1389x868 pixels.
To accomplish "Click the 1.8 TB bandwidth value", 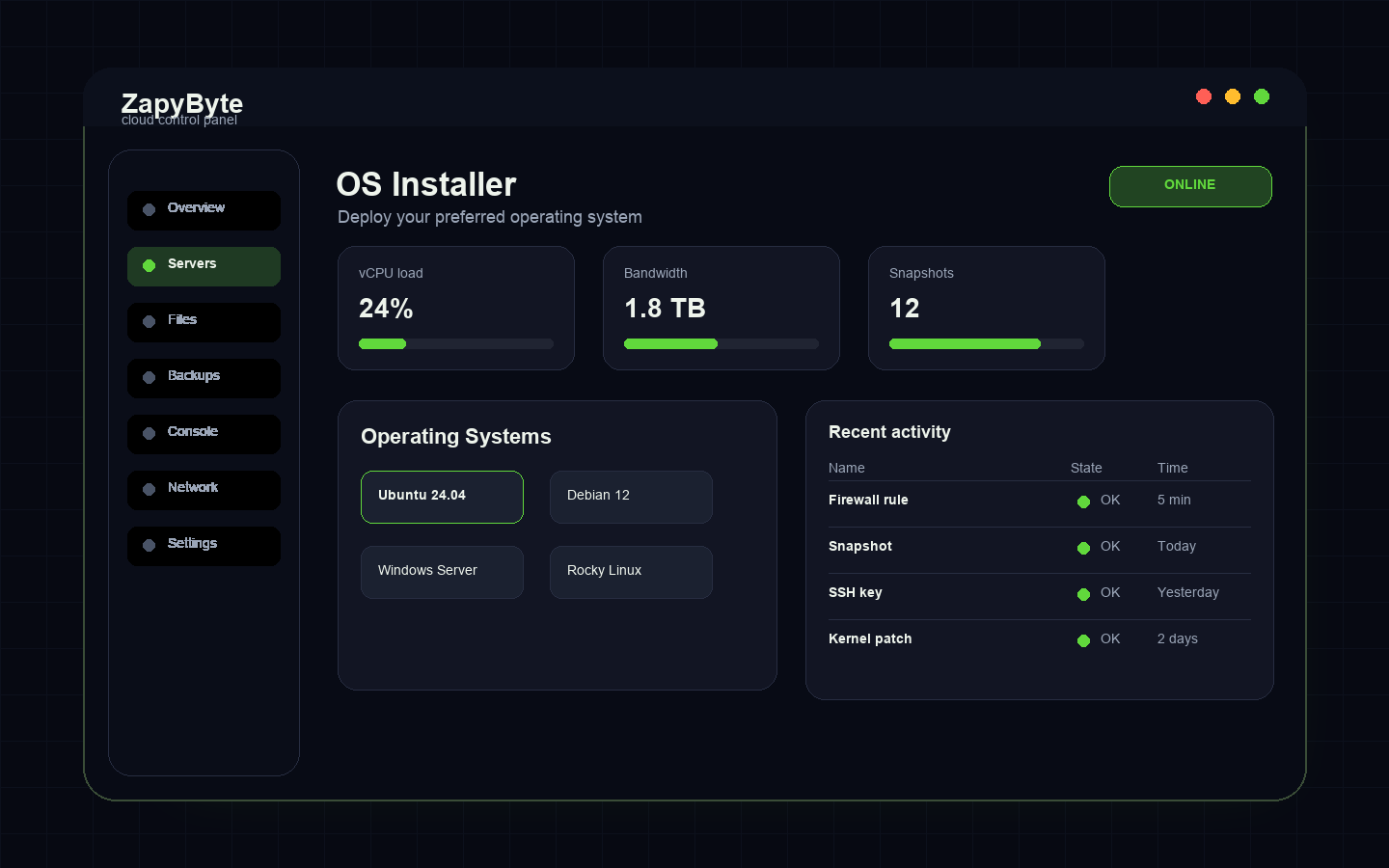I will (665, 309).
